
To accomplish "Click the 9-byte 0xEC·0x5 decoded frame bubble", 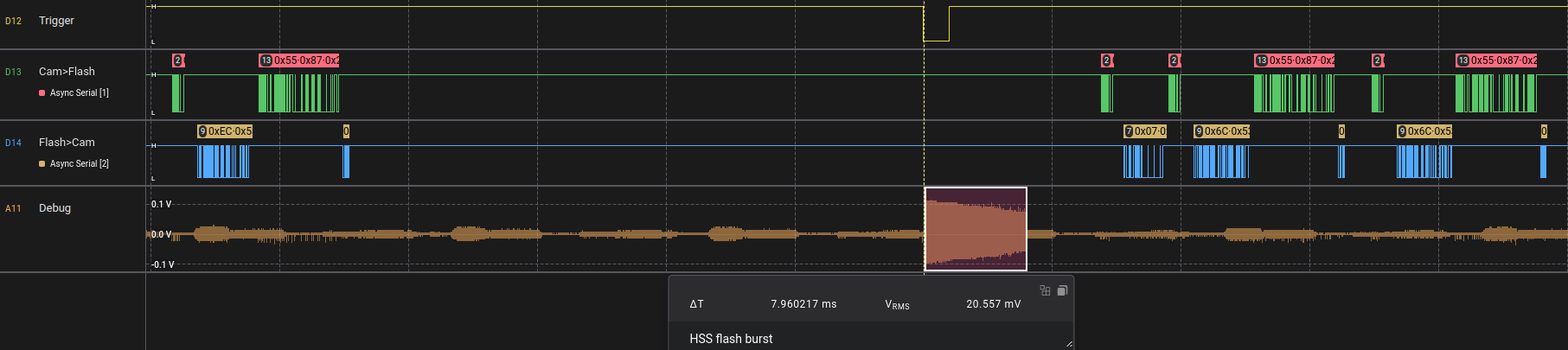I will pos(225,131).
